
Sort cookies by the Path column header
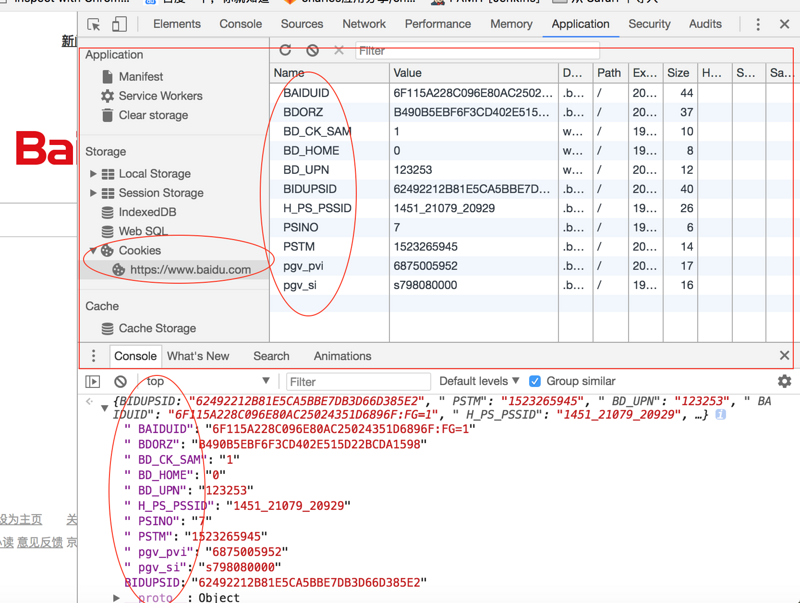tap(610, 73)
